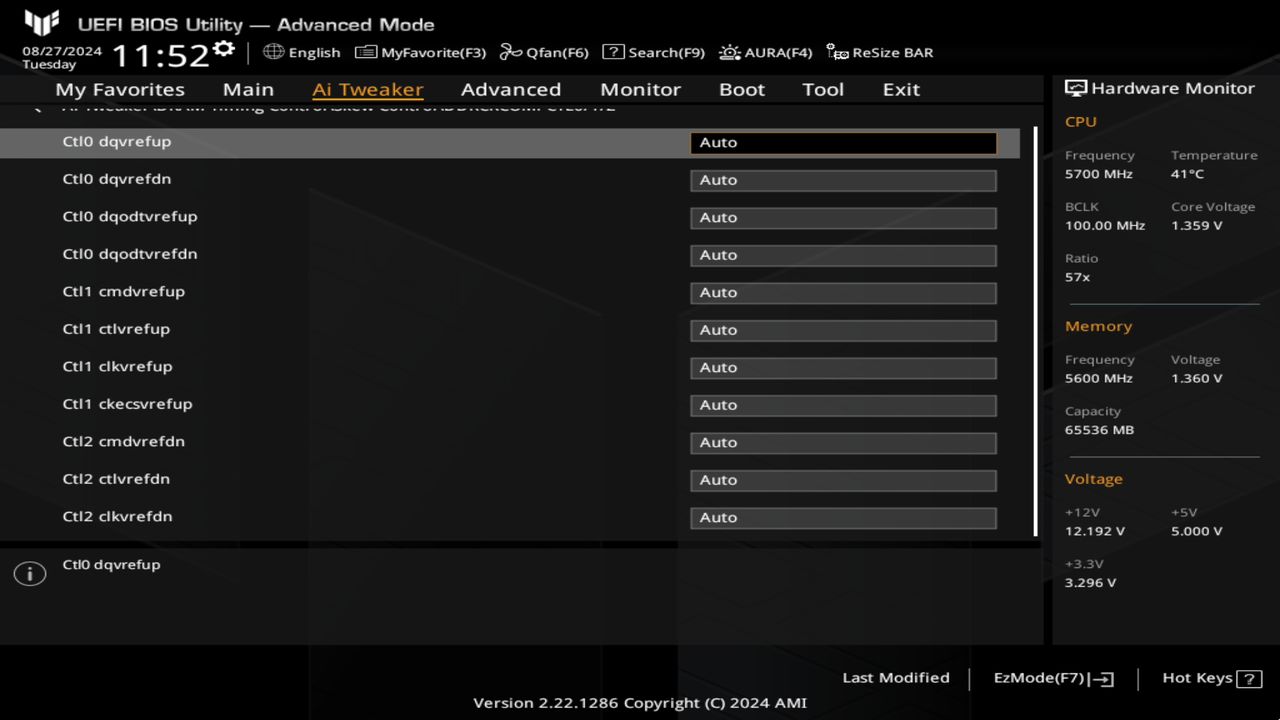This screenshot has width=1280, height=720.
Task: Open the Advanced tab
Action: coord(511,89)
